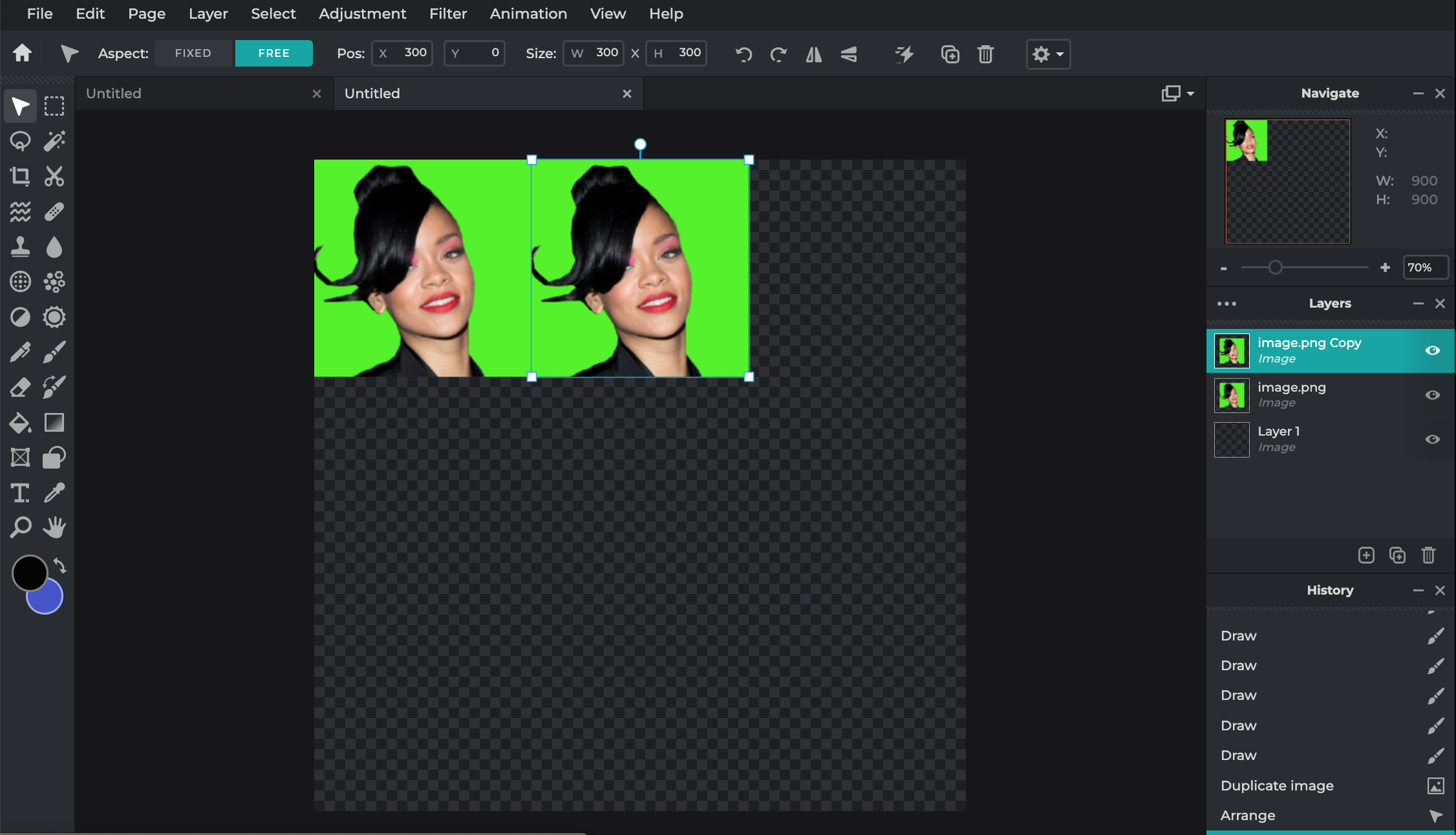The image size is (1456, 835).
Task: Click the Navigate zoom slider handle
Action: 1275,268
